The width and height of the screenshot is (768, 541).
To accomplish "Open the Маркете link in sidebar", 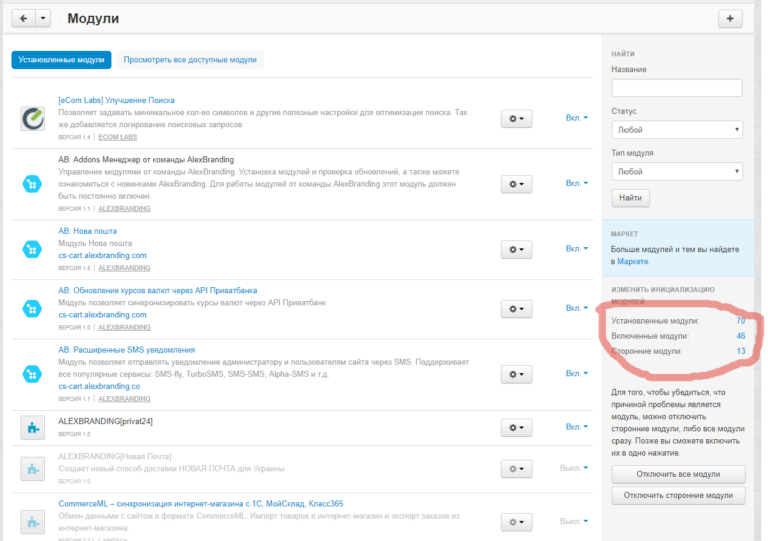I will coord(633,261).
